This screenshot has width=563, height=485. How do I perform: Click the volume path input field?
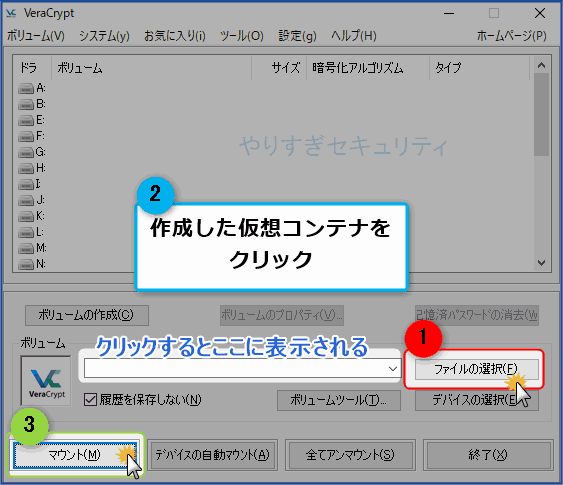tap(242, 369)
